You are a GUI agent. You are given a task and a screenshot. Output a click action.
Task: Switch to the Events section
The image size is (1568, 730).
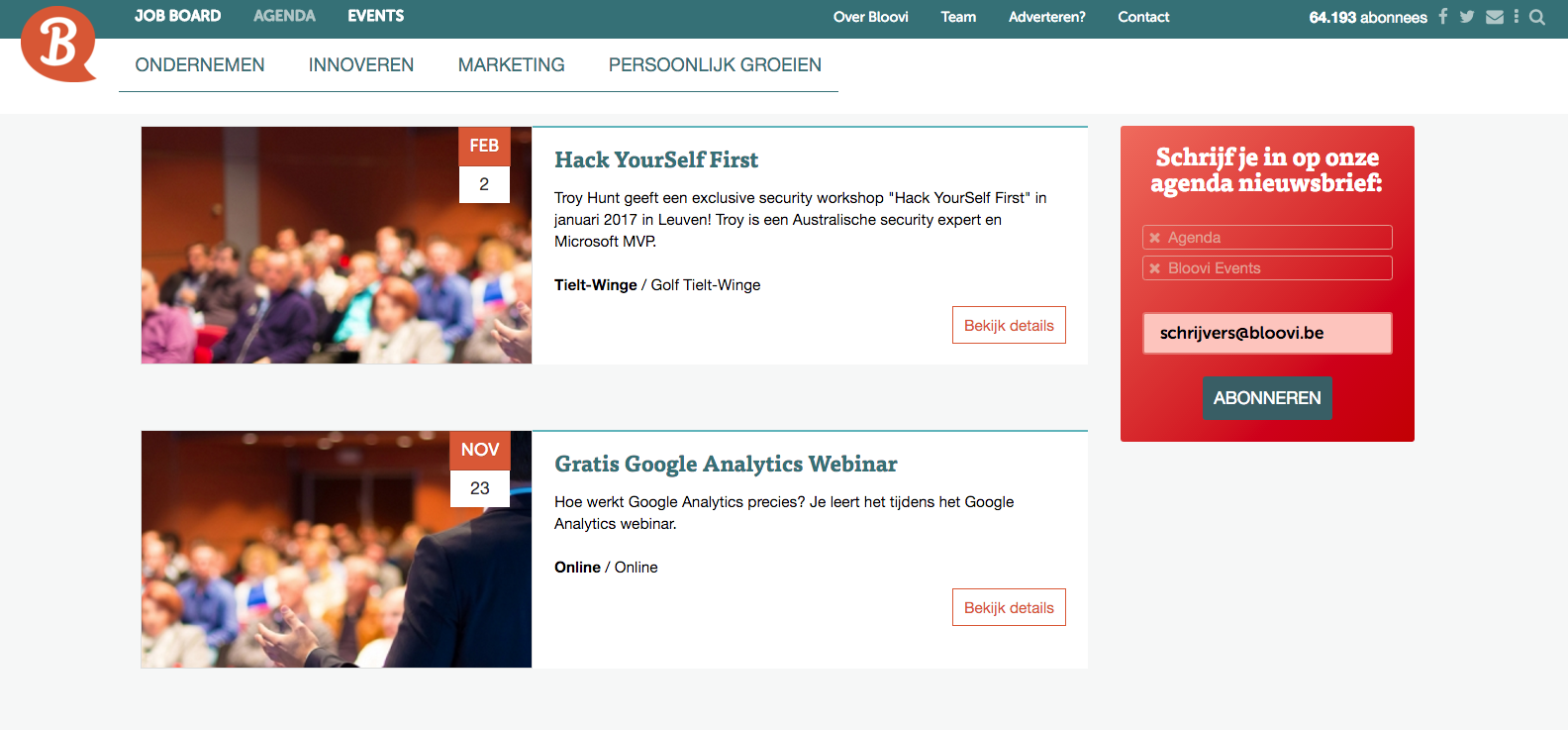(x=376, y=16)
